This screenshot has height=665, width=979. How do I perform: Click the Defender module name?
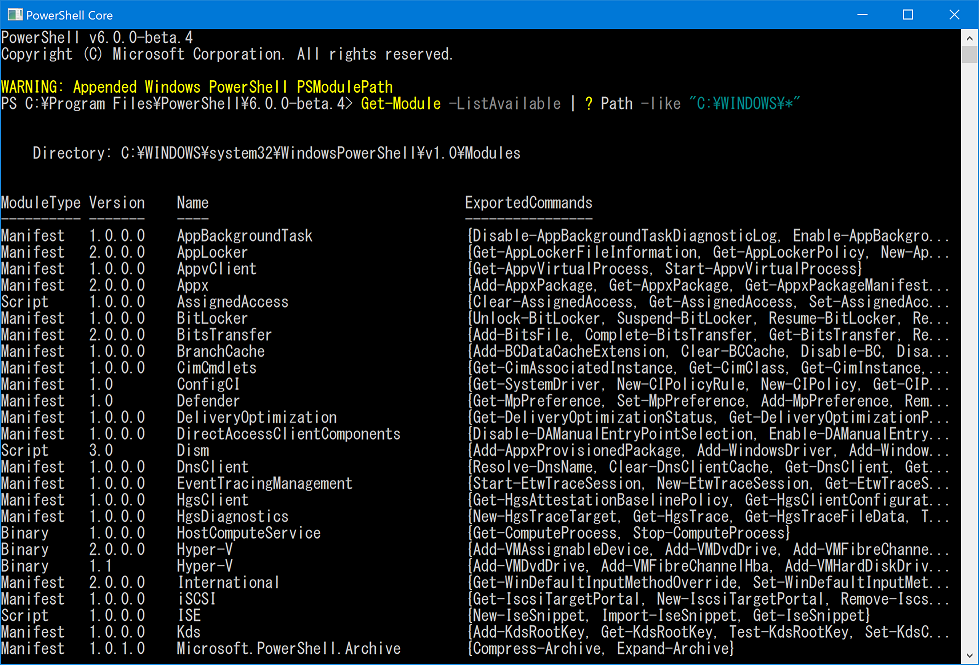(x=208, y=401)
